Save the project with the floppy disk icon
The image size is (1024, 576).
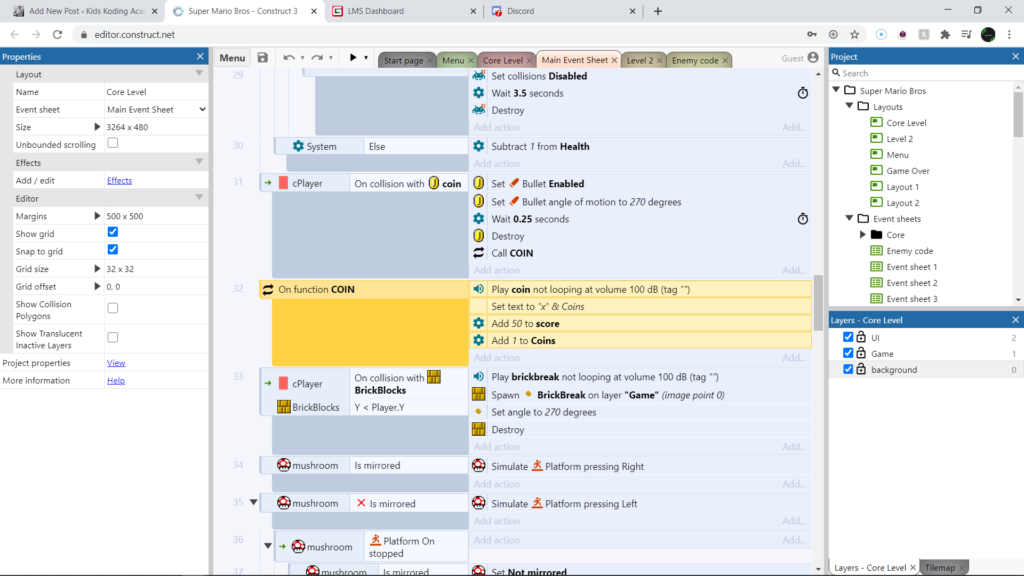pyautogui.click(x=263, y=57)
